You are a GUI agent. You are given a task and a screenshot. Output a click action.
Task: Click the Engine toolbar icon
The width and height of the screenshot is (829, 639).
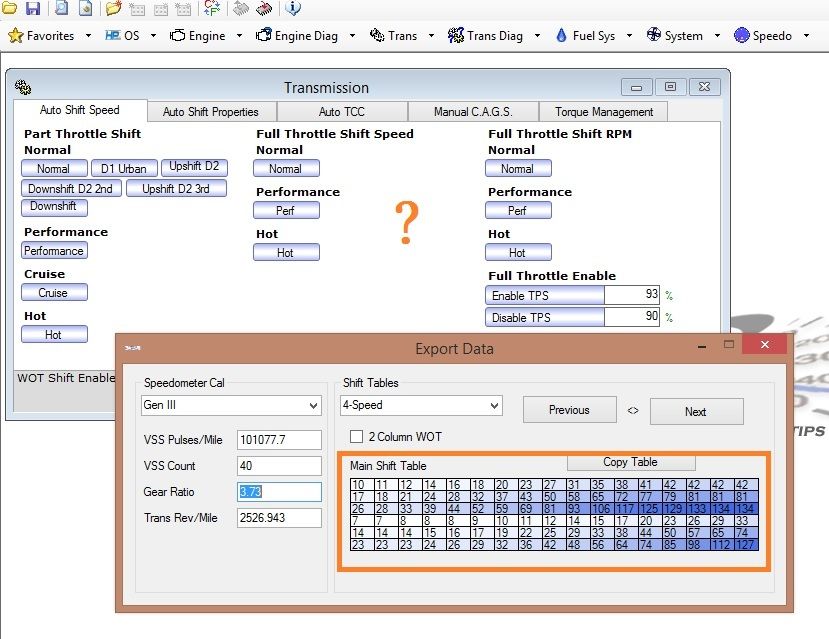click(202, 35)
